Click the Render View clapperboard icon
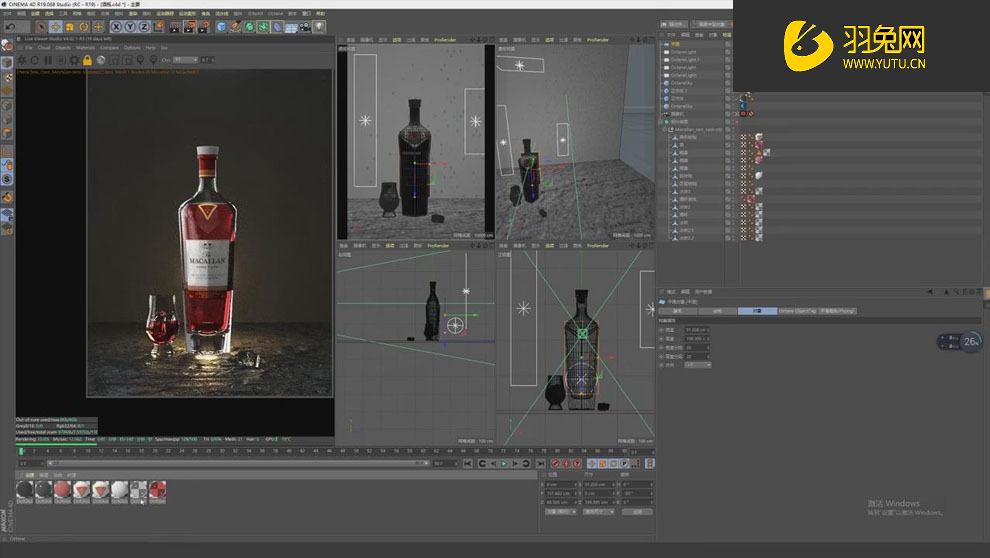The height and width of the screenshot is (558, 990). click(175, 27)
